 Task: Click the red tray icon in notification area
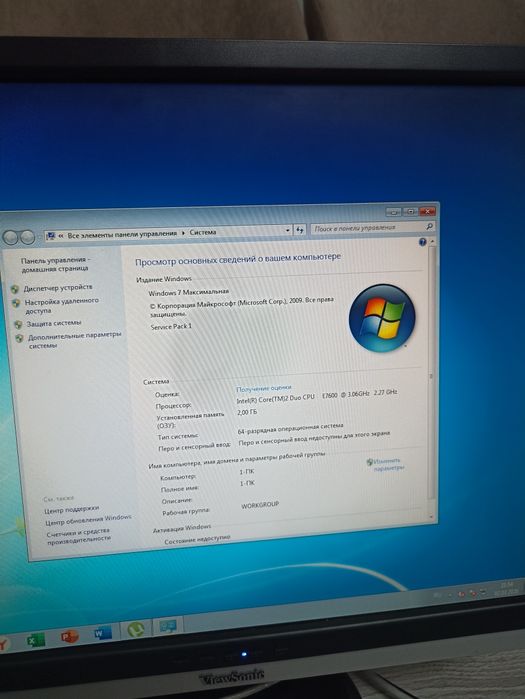pos(461,594)
